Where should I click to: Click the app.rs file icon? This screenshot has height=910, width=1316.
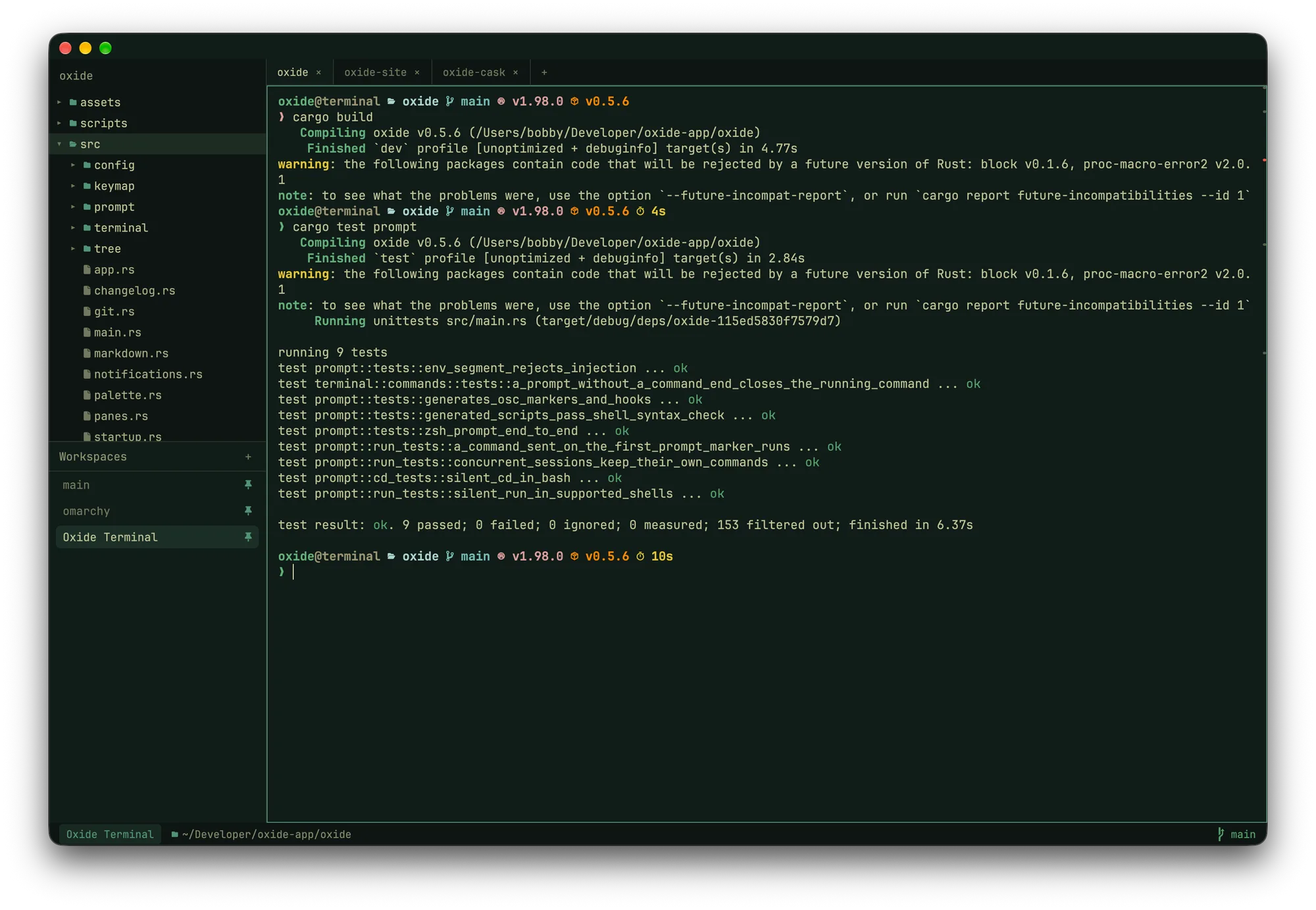[87, 270]
